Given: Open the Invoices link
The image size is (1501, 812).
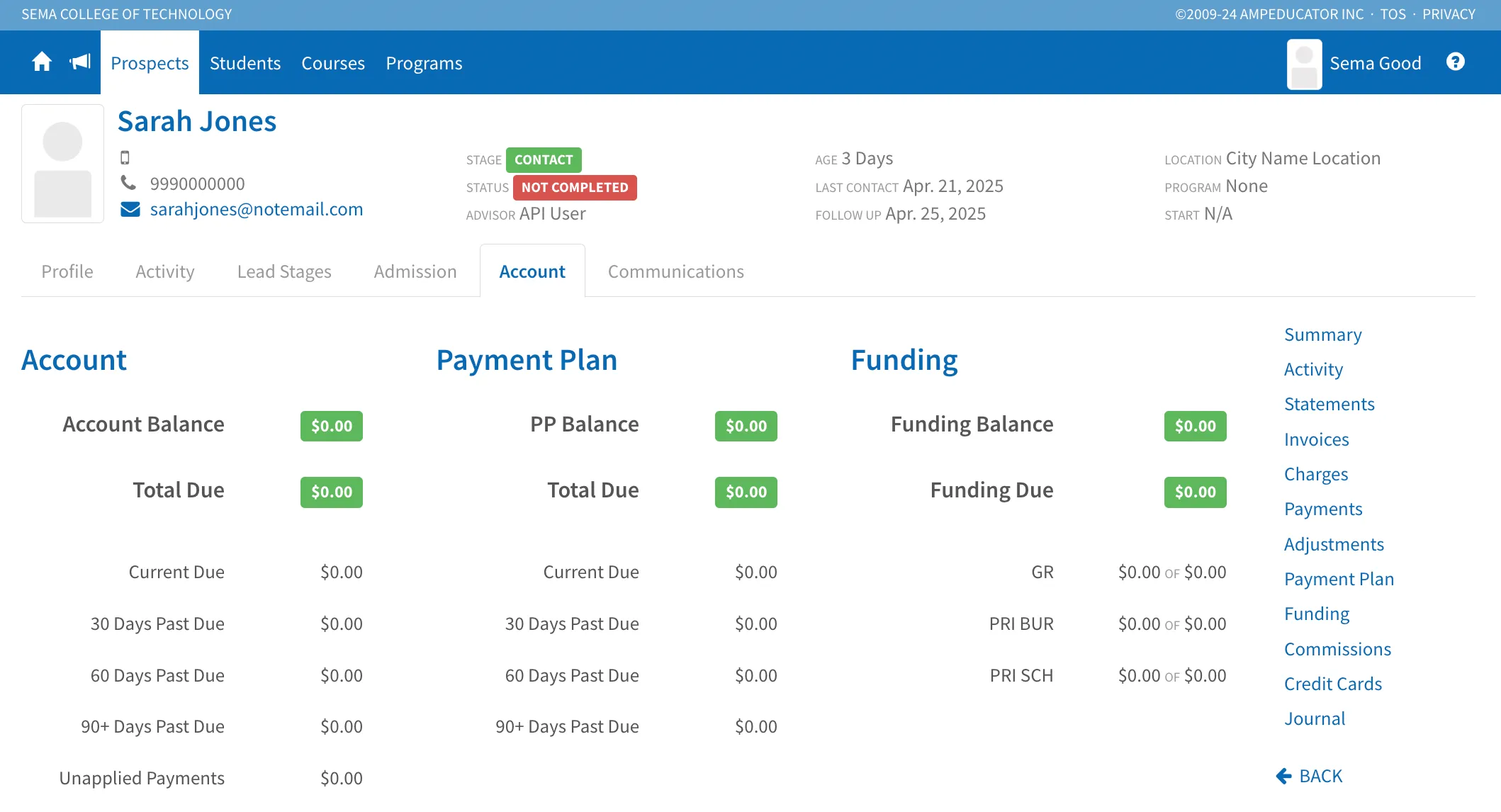Looking at the screenshot, I should point(1317,439).
